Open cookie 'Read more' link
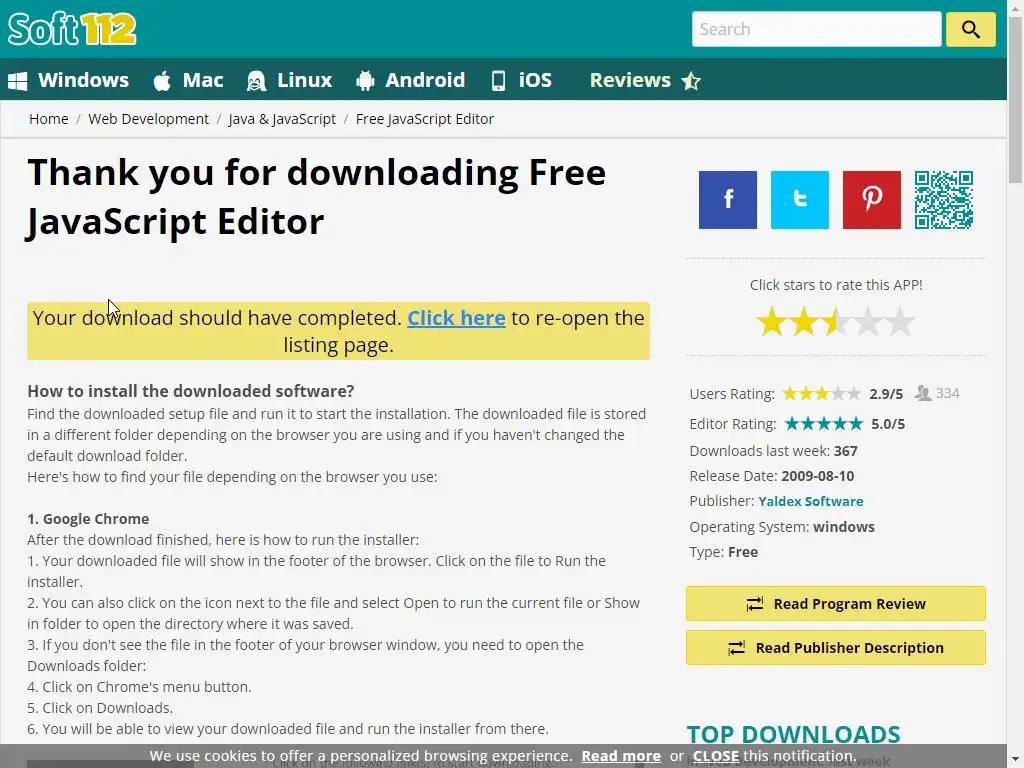 (x=621, y=756)
